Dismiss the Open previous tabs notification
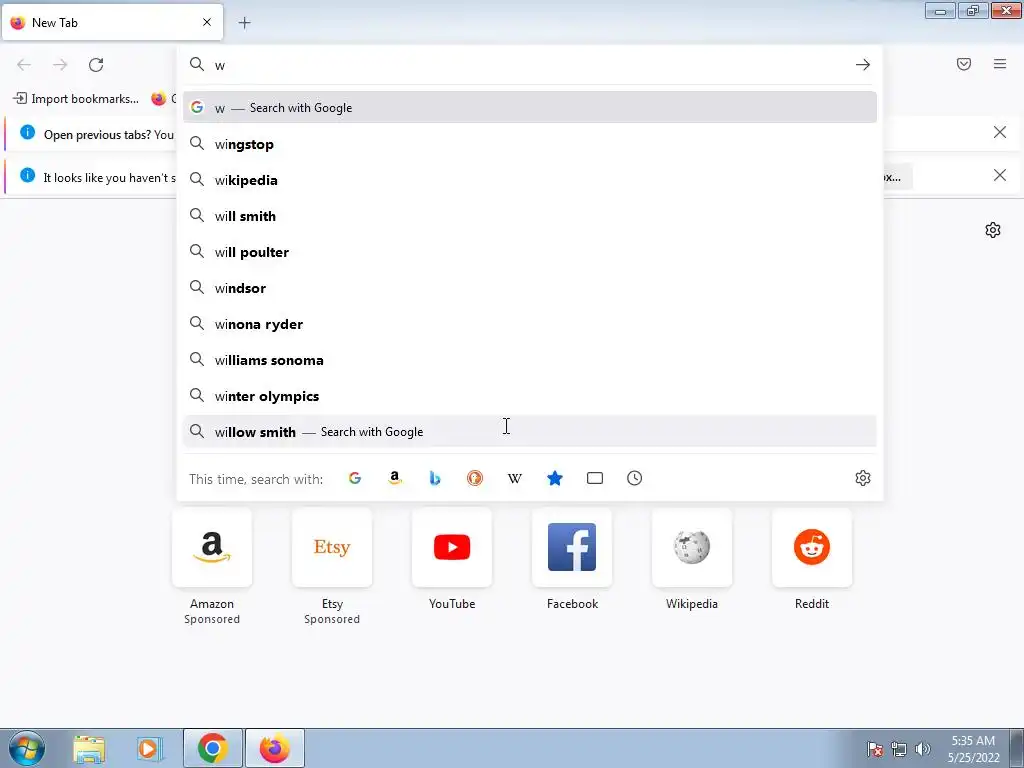Image resolution: width=1024 pixels, height=768 pixels. point(1000,133)
